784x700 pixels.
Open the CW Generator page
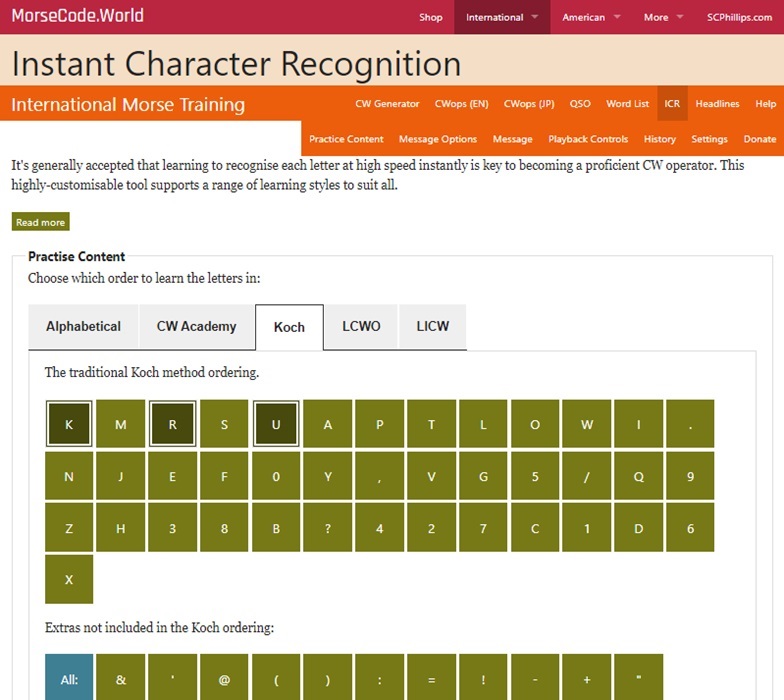click(x=387, y=104)
